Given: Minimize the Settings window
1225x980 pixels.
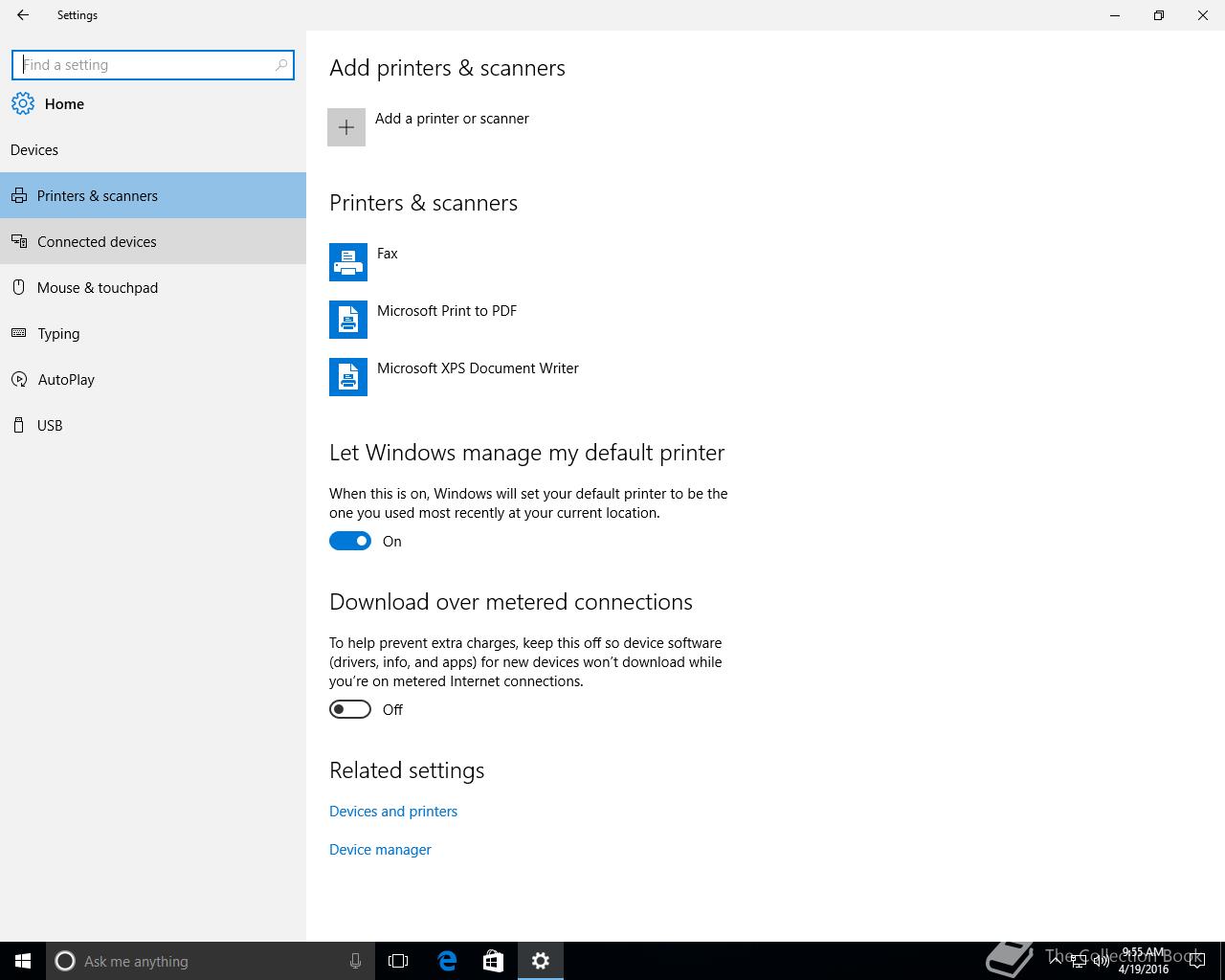Looking at the screenshot, I should coord(1115,15).
